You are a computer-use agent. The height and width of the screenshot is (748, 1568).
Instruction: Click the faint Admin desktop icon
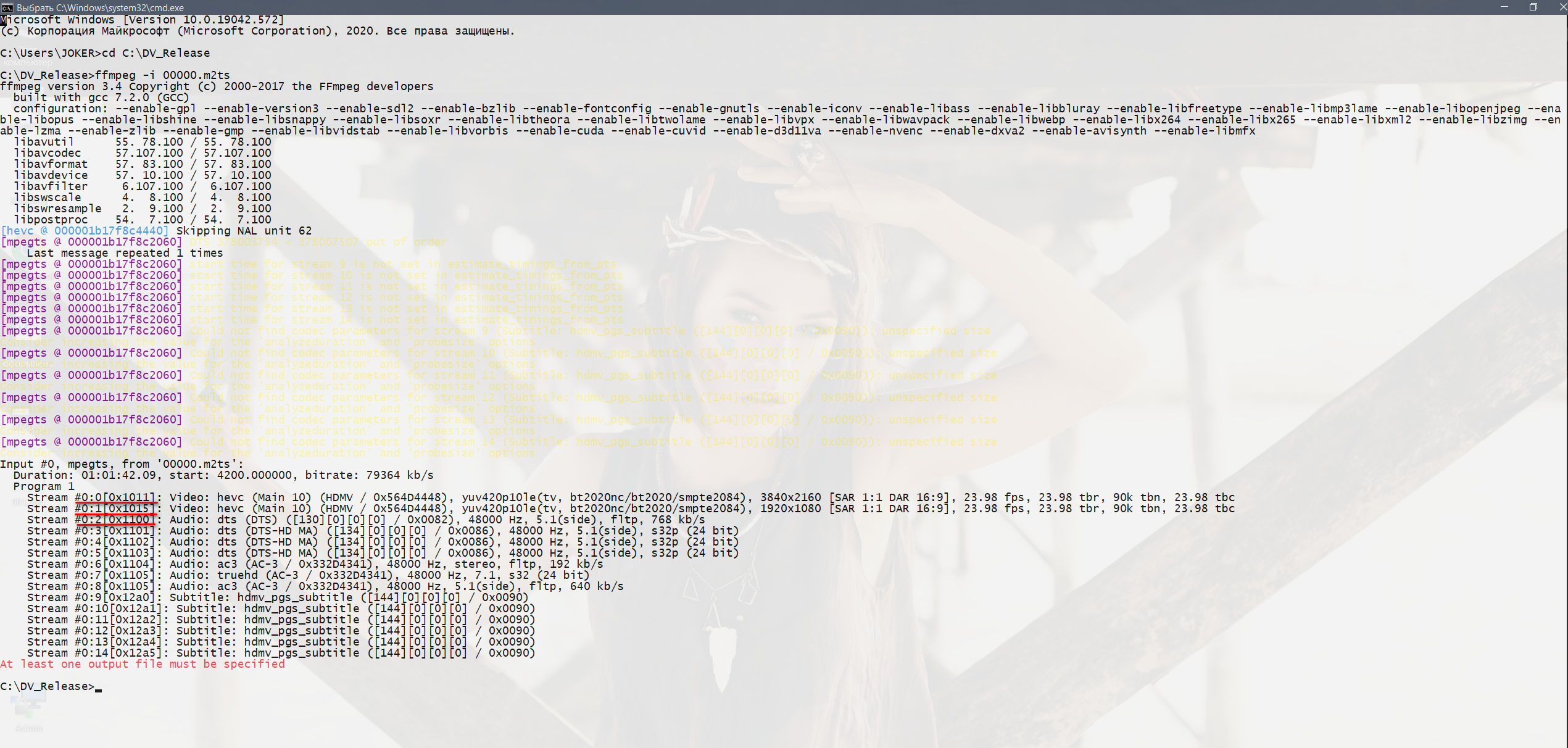(28, 710)
